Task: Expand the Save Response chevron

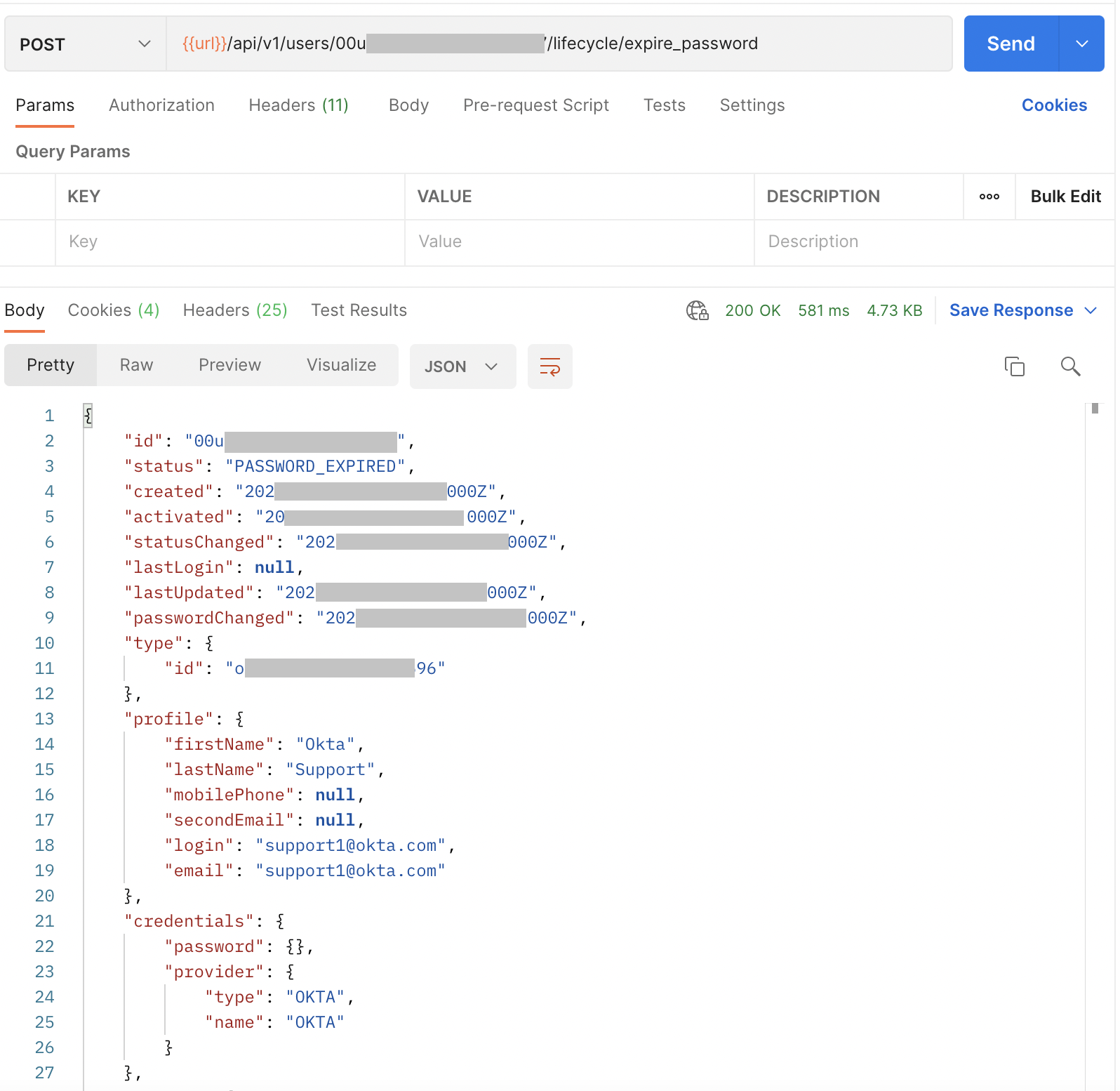Action: pos(1091,310)
